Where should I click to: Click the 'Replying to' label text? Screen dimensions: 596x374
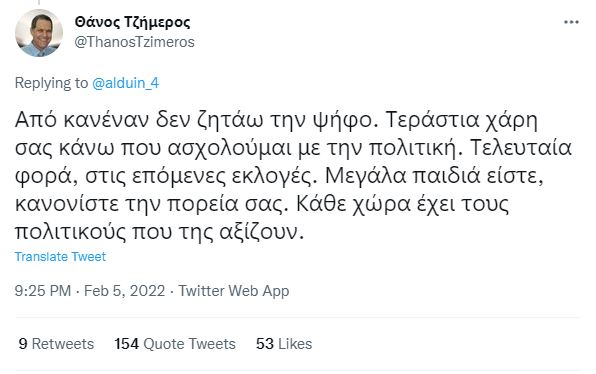[x=51, y=82]
